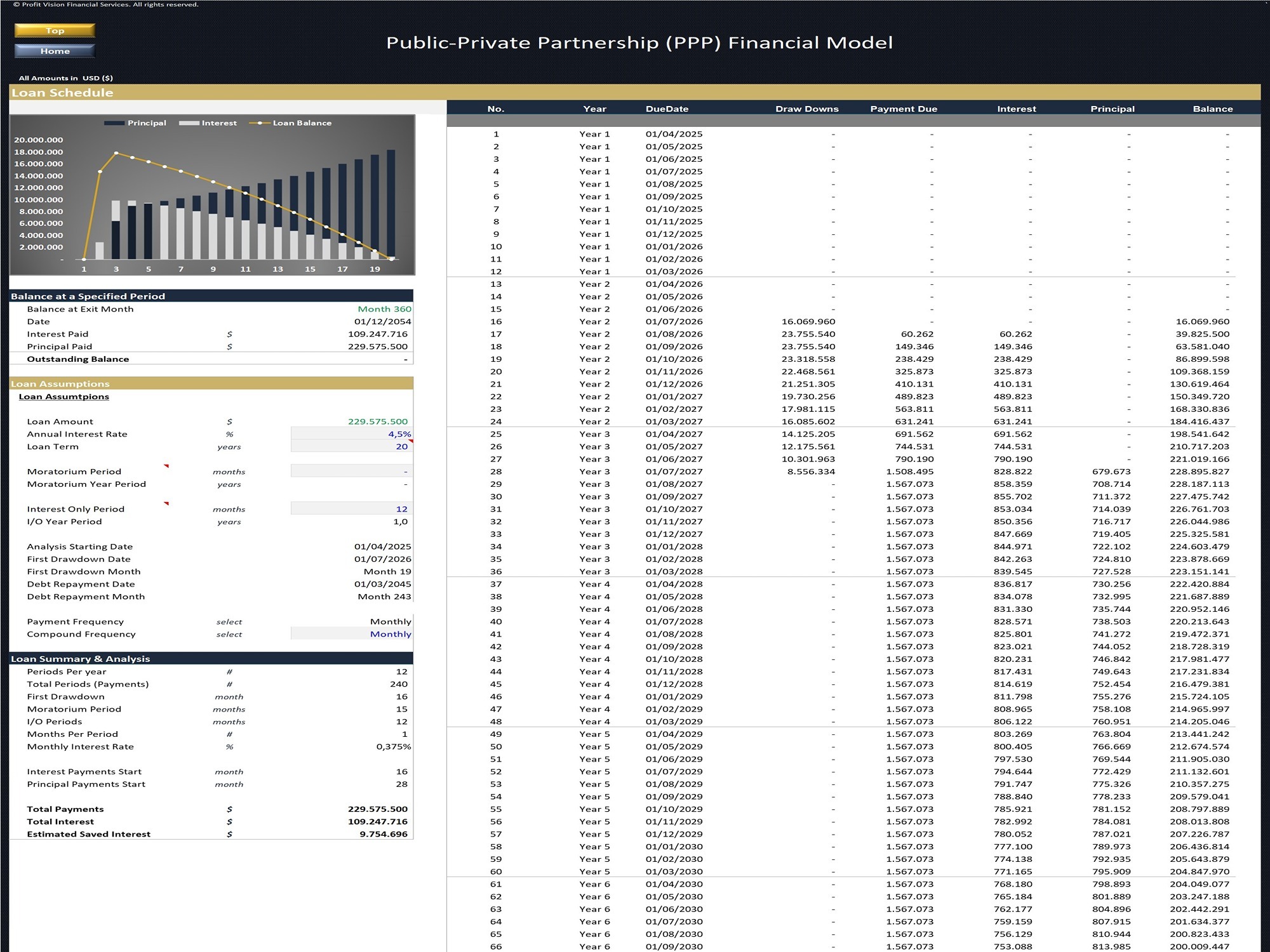Click the All Amounts in USD ($) label
Viewport: 1270px width, 952px height.
point(65,78)
